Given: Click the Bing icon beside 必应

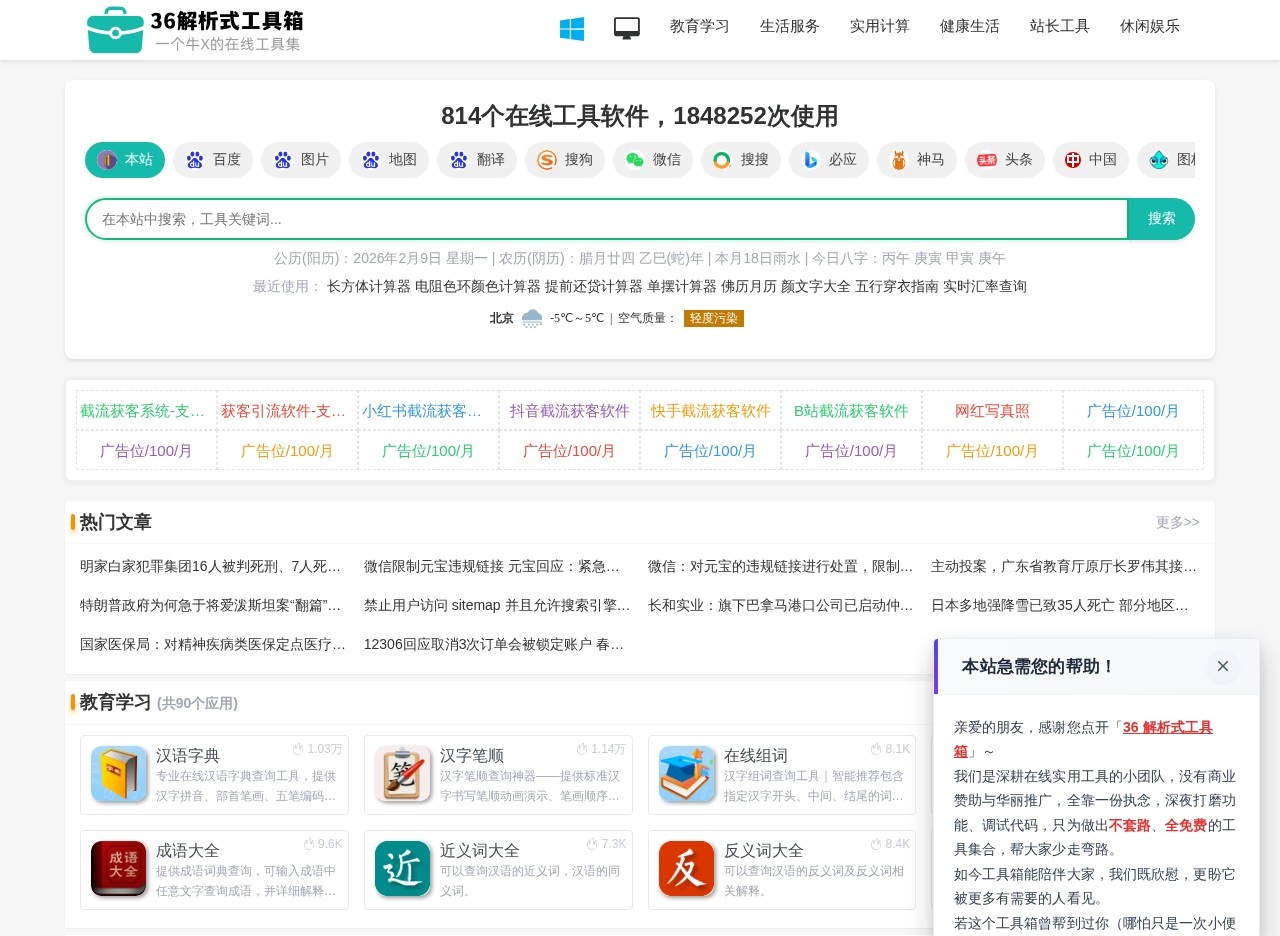Looking at the screenshot, I should (x=810, y=160).
